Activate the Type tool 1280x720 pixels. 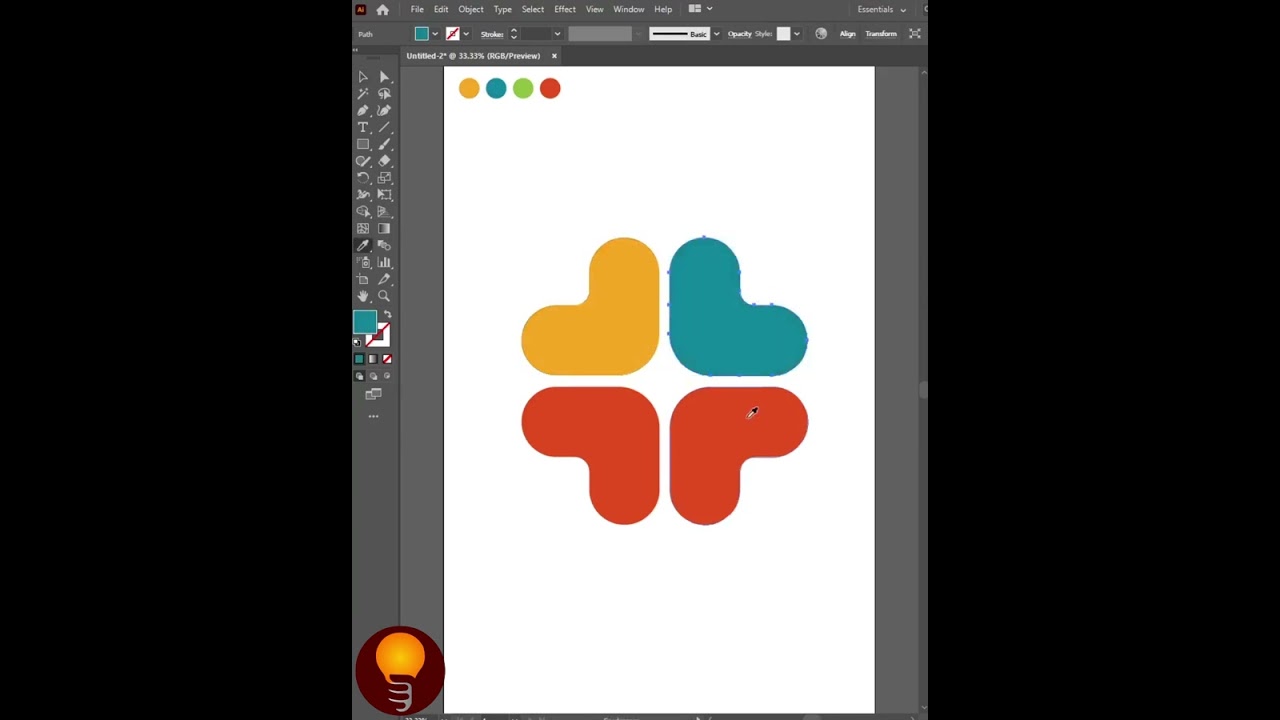[363, 128]
